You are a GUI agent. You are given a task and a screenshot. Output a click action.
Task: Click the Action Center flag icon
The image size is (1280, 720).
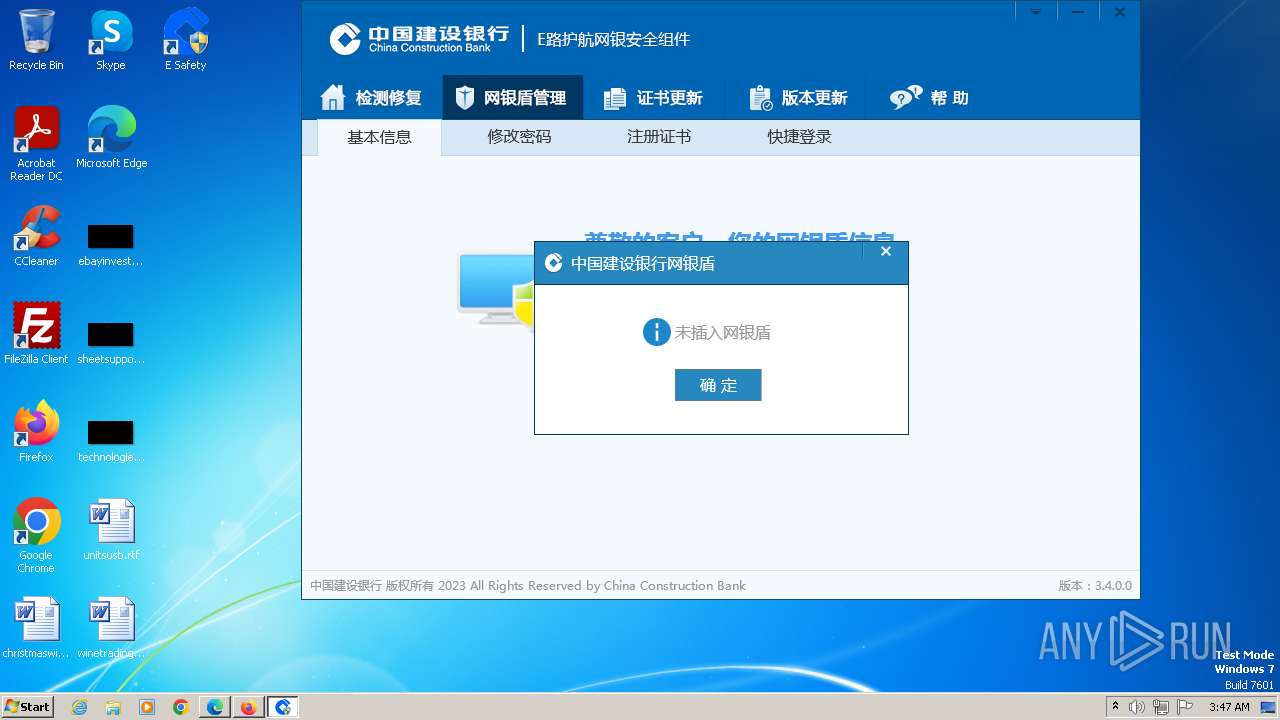point(1184,707)
